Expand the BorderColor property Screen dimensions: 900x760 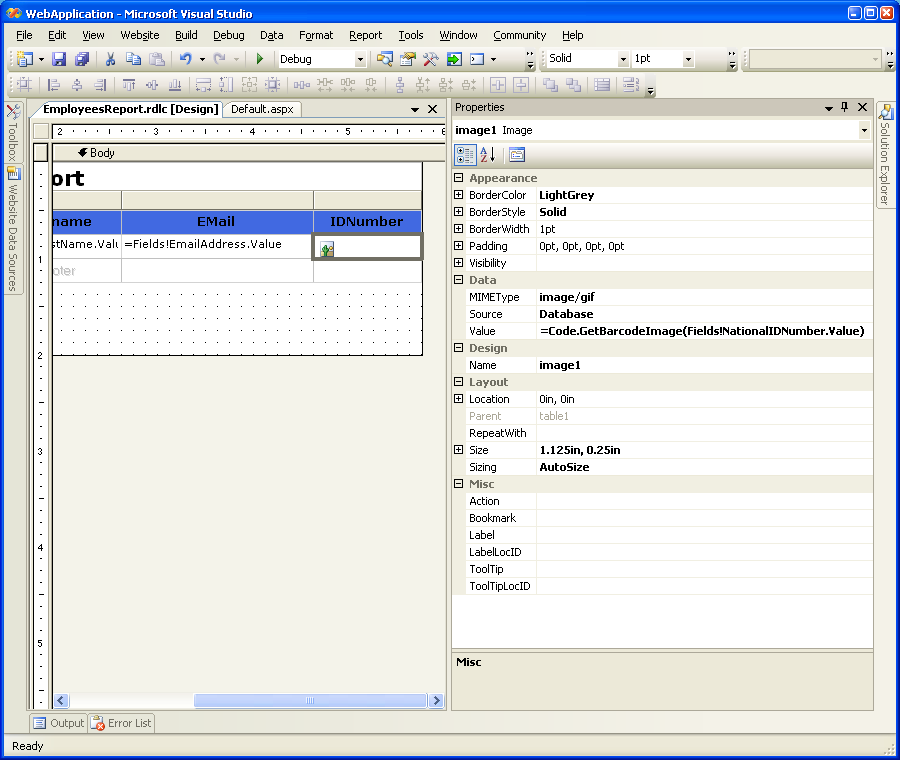click(459, 195)
